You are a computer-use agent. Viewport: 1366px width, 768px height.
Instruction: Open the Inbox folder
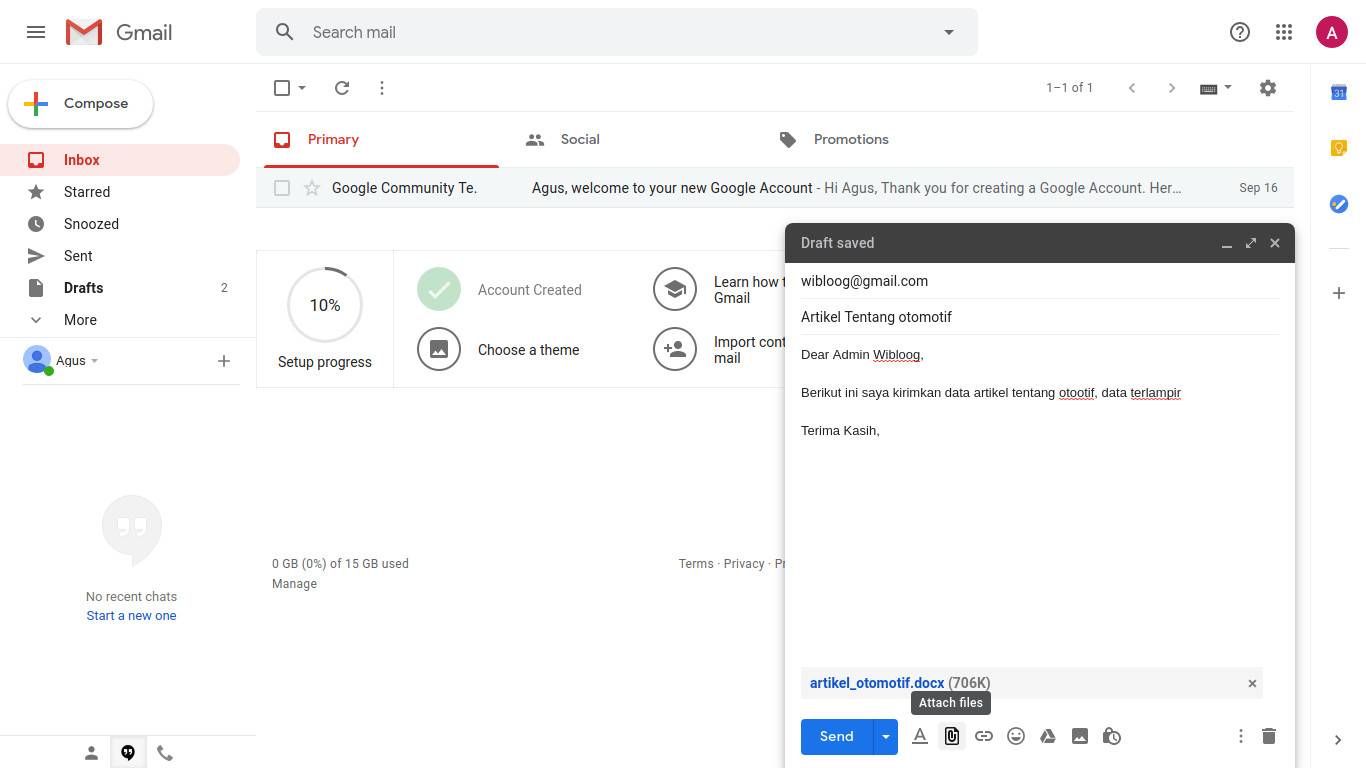120,160
